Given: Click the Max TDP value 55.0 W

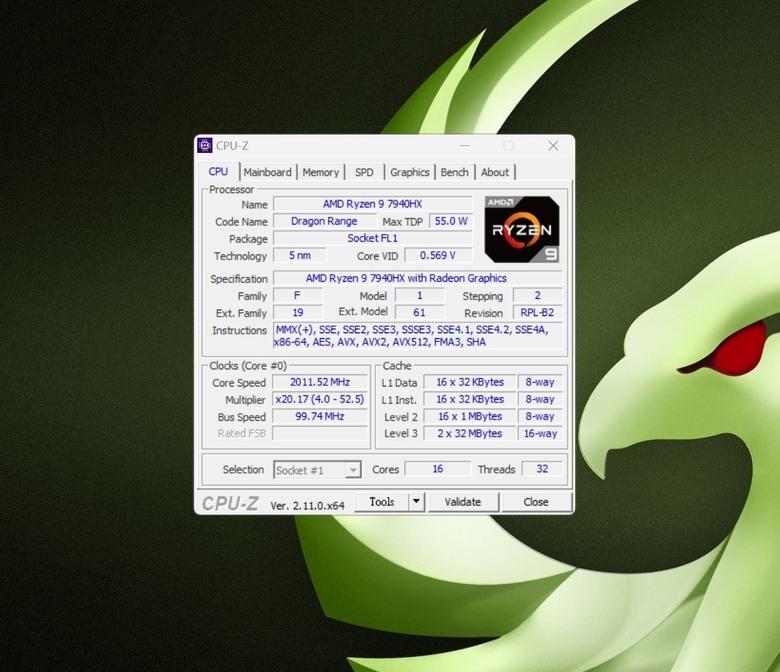Looking at the screenshot, I should (x=451, y=221).
